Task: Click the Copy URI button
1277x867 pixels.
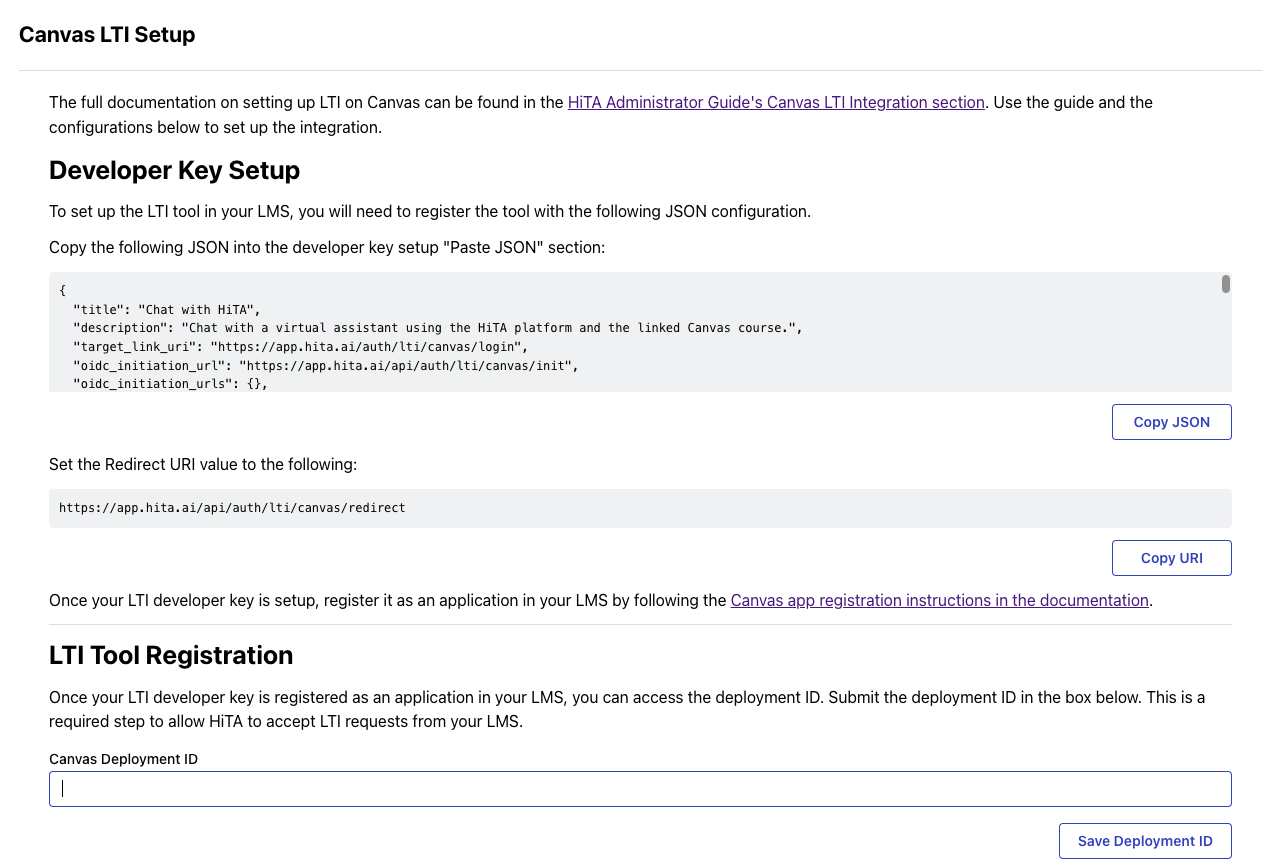Action: click(x=1171, y=558)
